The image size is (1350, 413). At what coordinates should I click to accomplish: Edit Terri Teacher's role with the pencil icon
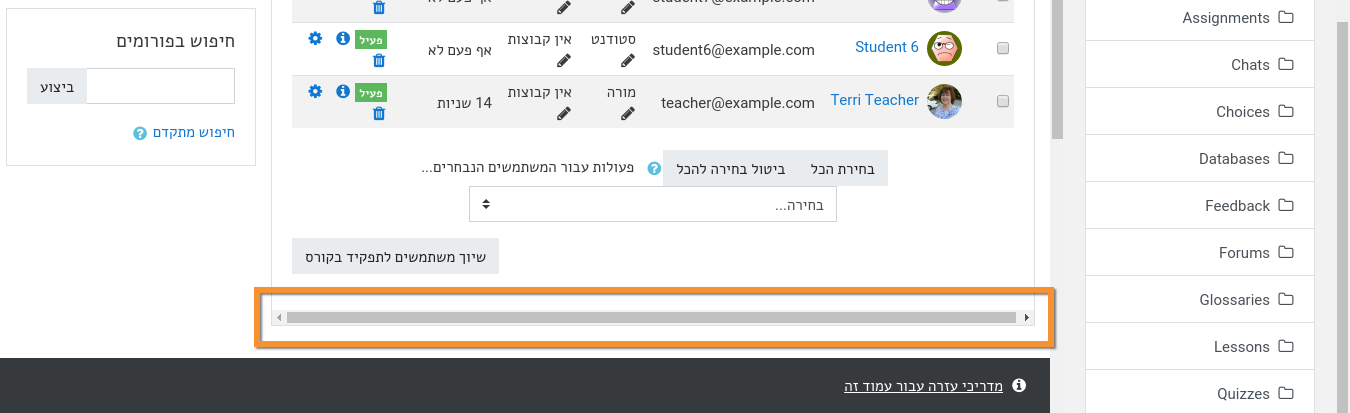(627, 114)
